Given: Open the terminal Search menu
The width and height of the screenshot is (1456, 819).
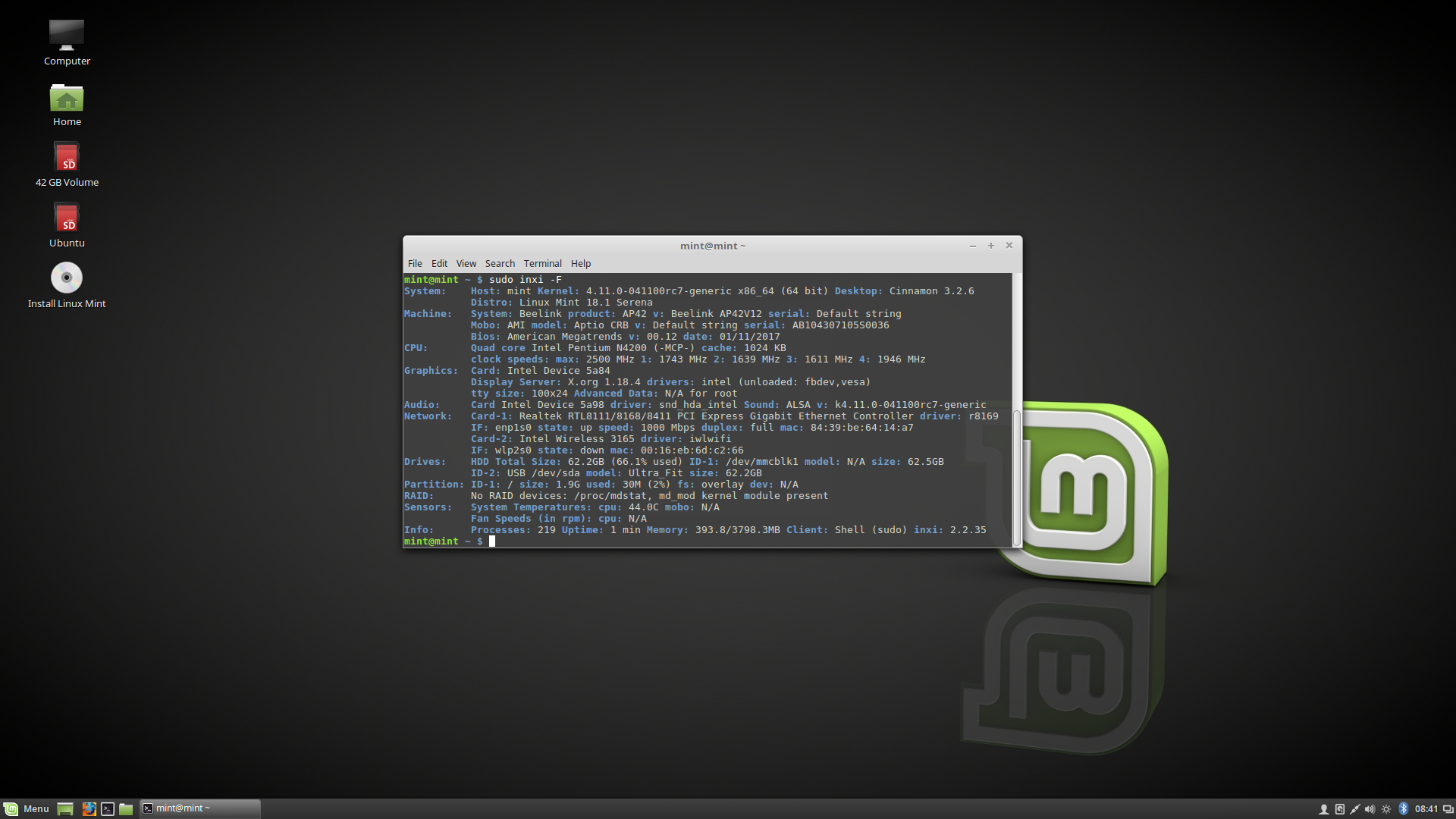Looking at the screenshot, I should [x=500, y=263].
